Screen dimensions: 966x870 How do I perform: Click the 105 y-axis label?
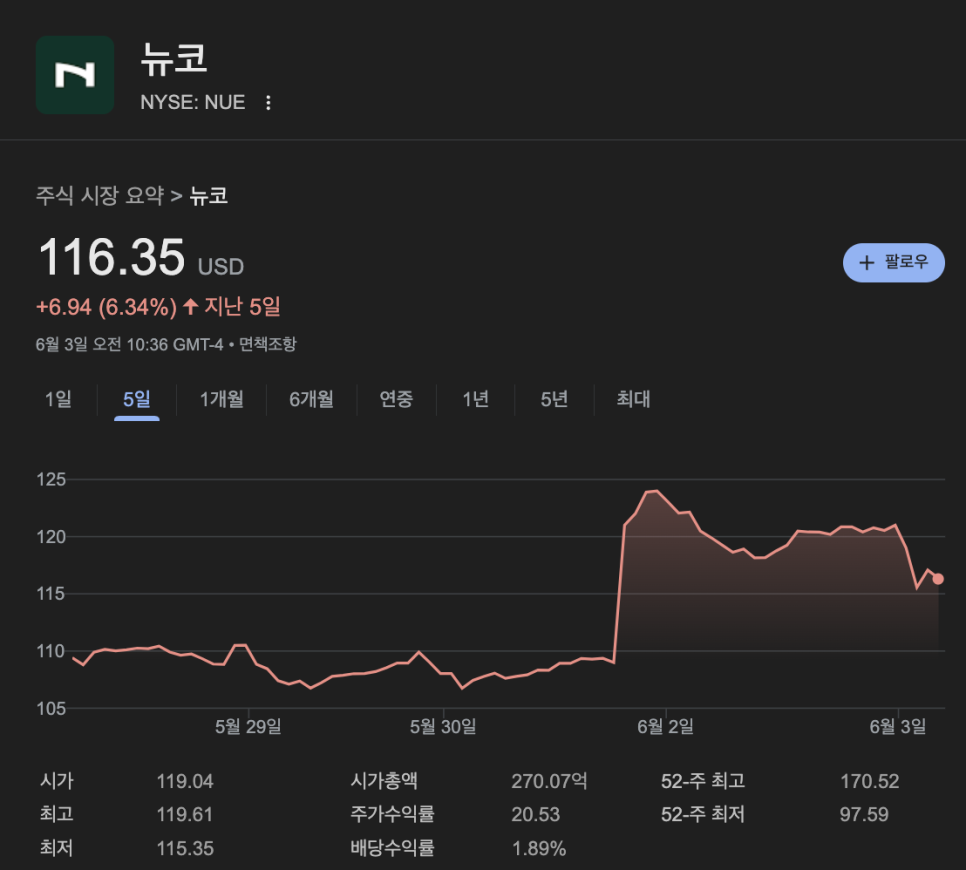tap(51, 709)
